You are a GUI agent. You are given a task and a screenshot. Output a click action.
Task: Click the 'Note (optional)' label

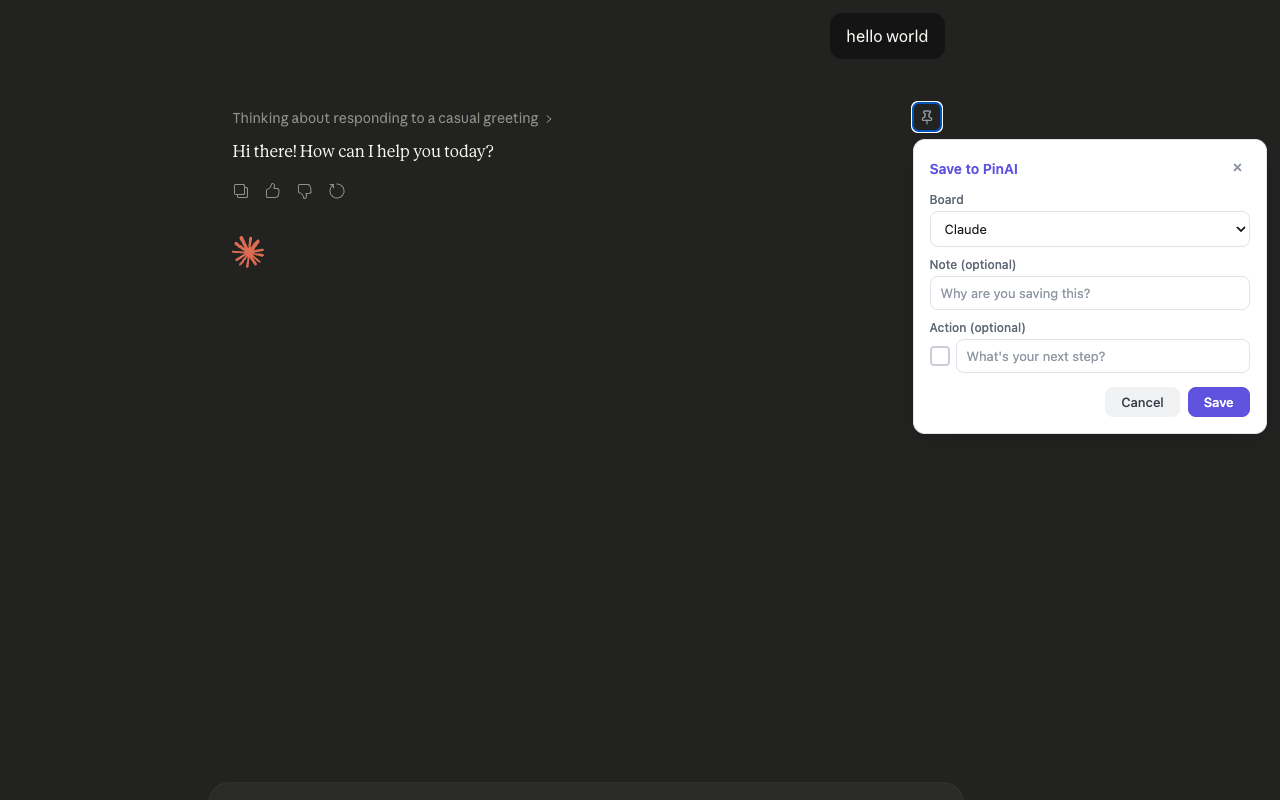click(972, 265)
